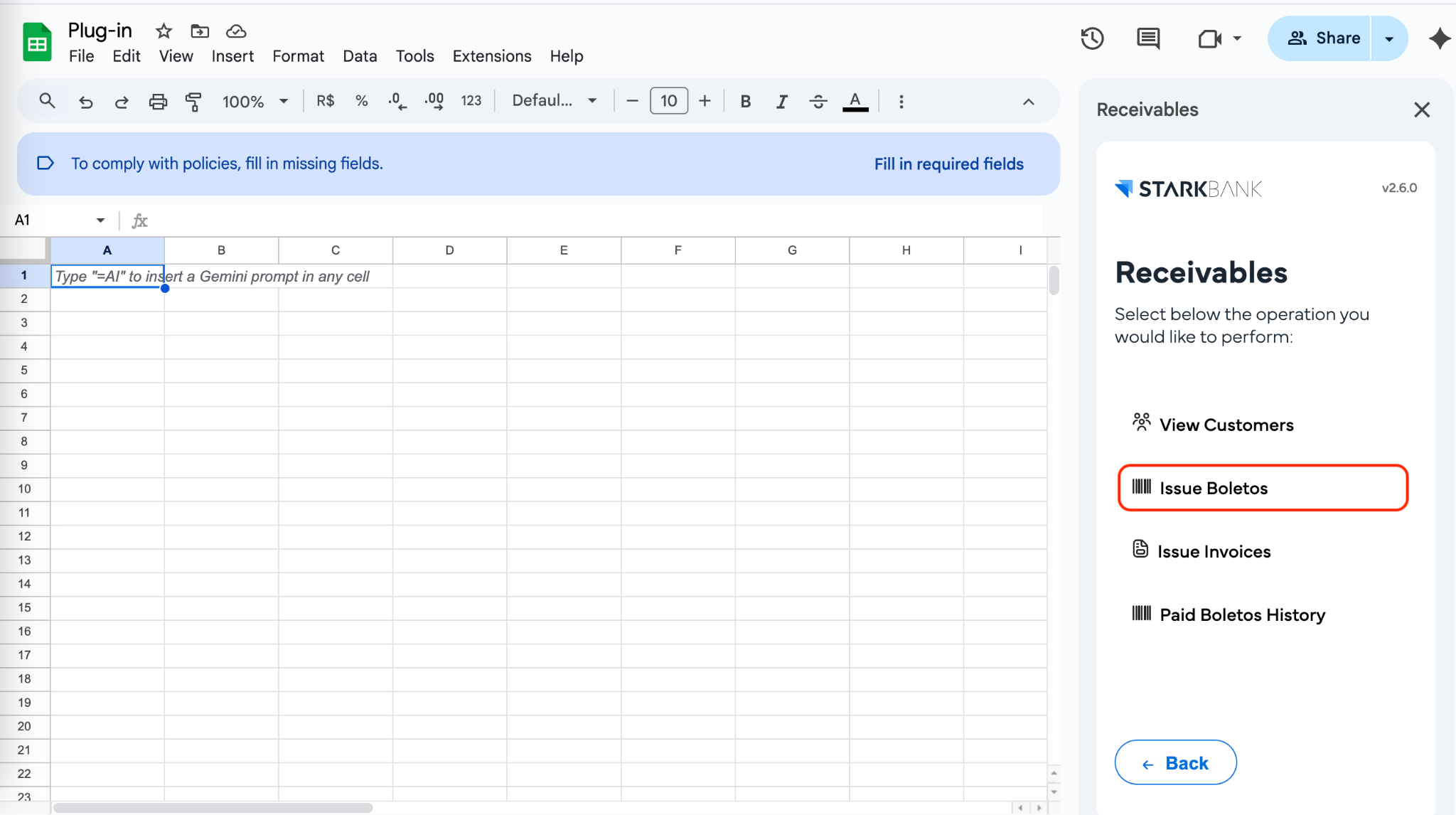Screen dimensions: 1456x815
Task: Click the paint format icon
Action: 193,102
